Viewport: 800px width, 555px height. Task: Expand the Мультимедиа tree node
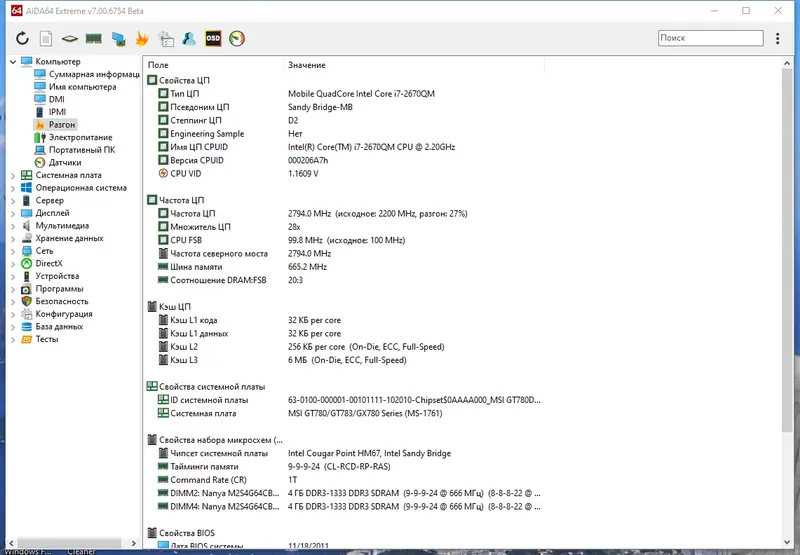(x=13, y=226)
